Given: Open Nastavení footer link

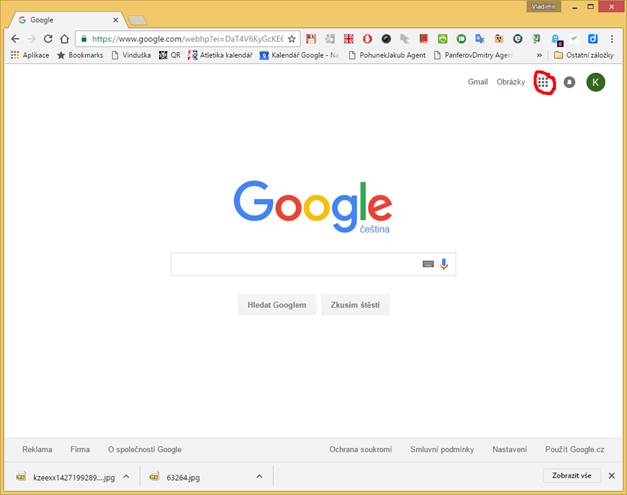Looking at the screenshot, I should 509,449.
